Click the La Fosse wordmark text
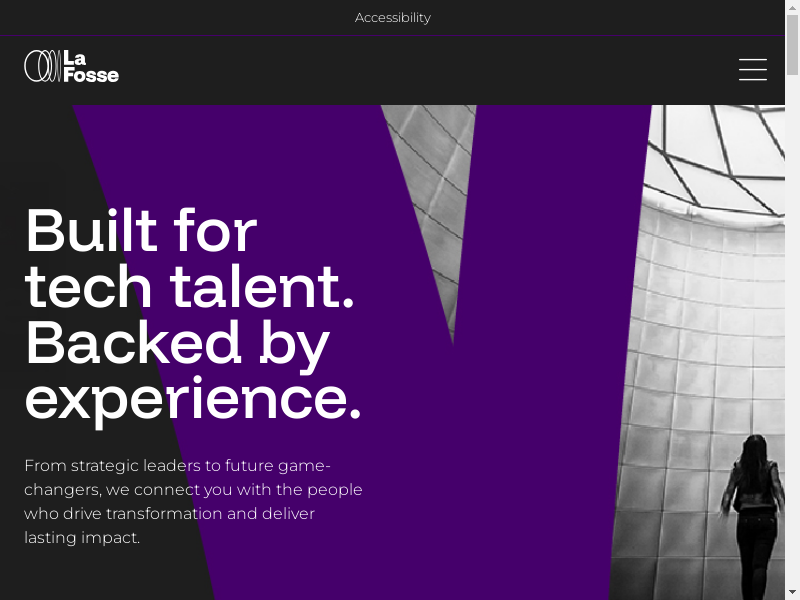 click(x=90, y=66)
